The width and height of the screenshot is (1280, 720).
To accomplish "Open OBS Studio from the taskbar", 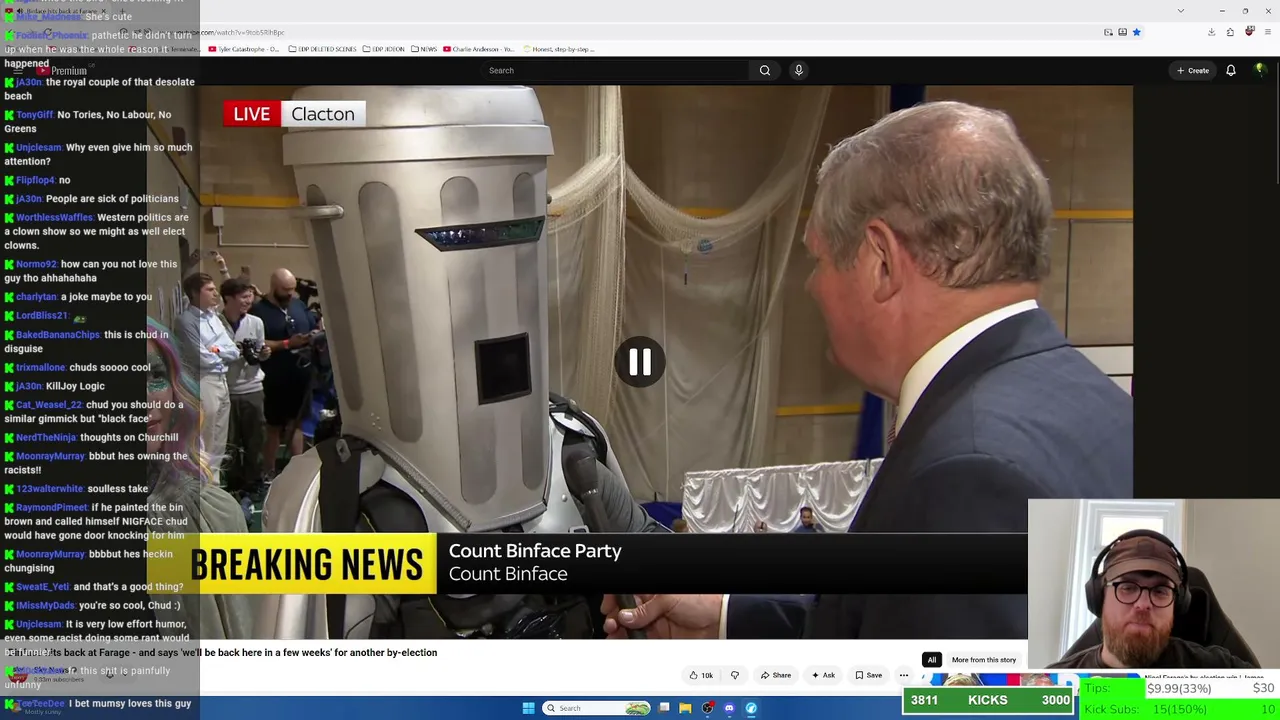I will [707, 708].
